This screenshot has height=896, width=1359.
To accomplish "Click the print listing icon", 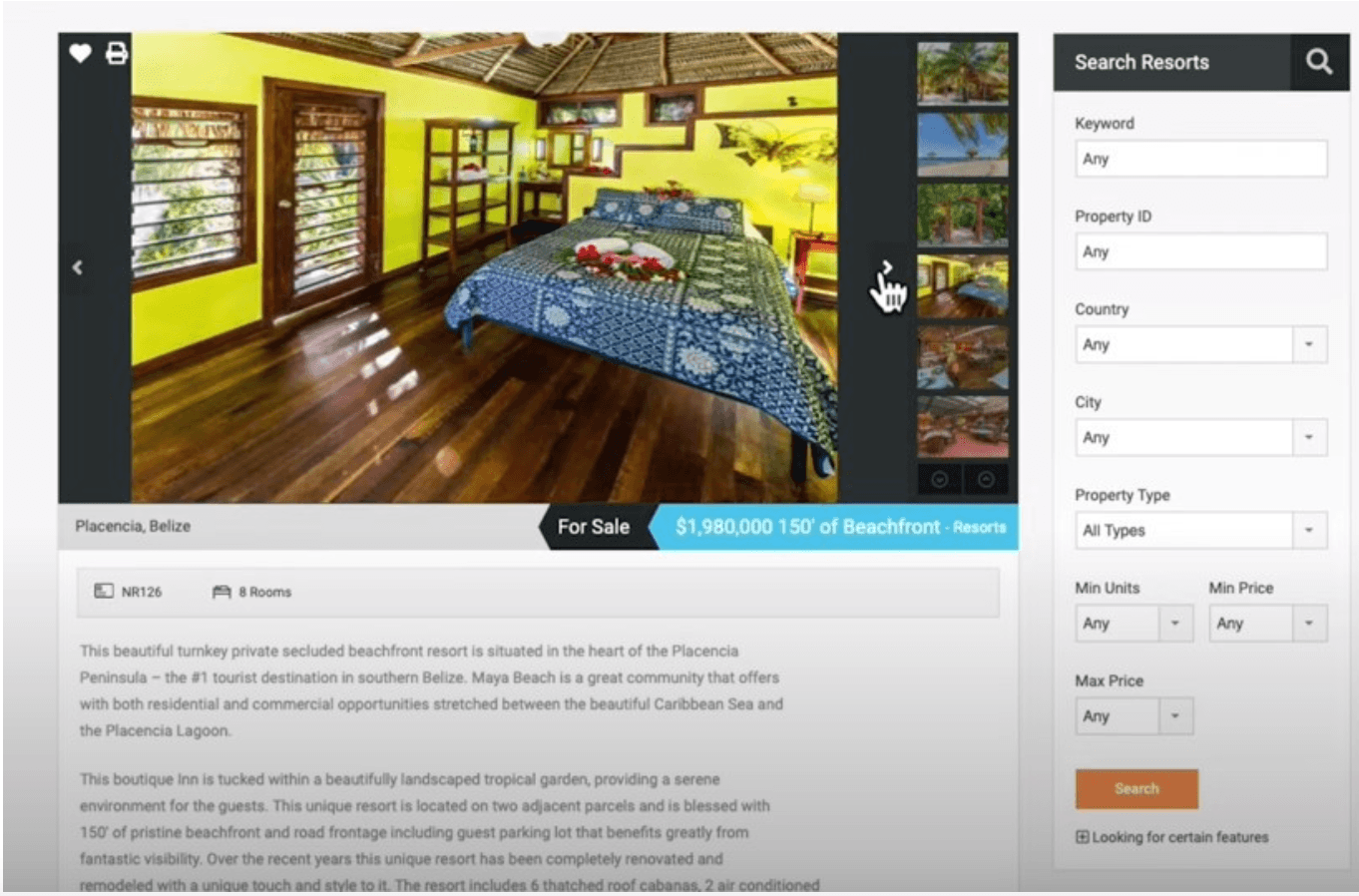I will click(117, 53).
